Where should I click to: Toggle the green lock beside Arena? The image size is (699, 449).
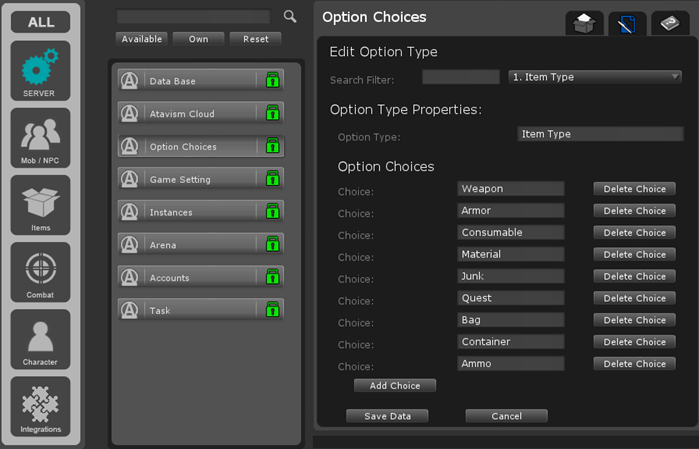coord(271,245)
